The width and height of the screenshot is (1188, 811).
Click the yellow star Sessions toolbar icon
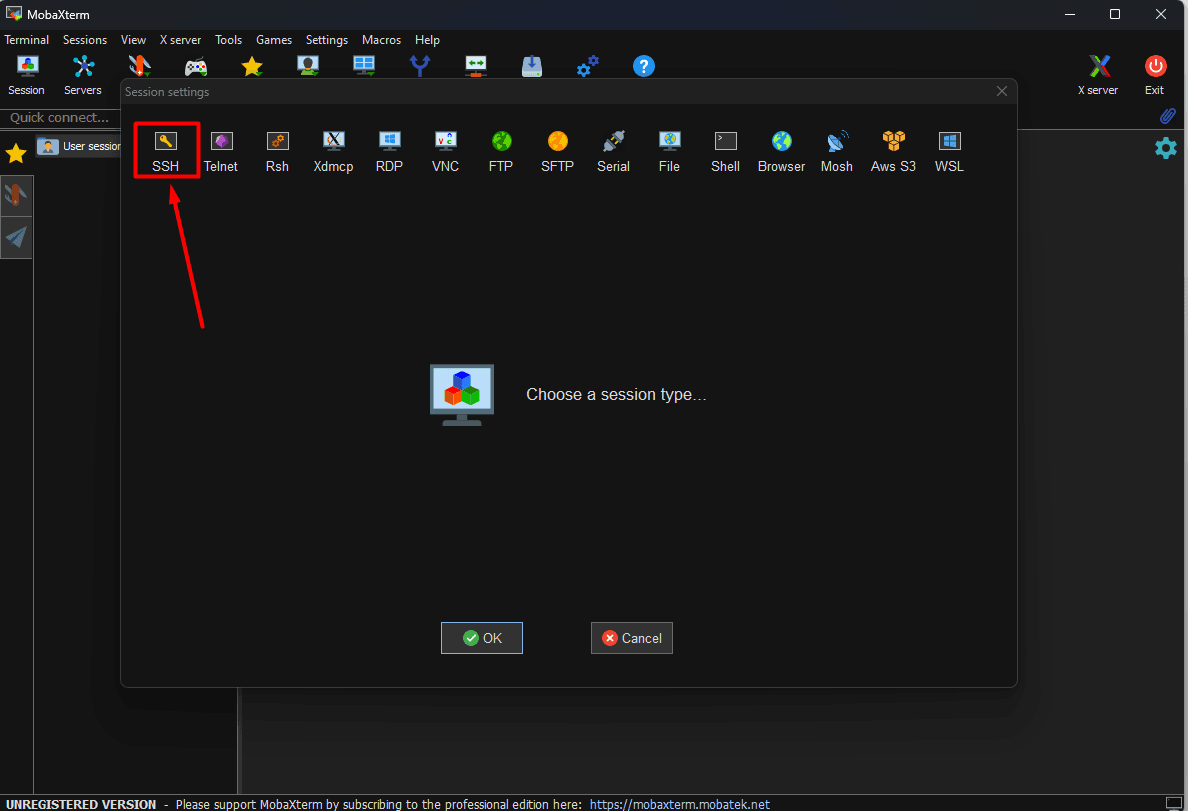click(x=252, y=67)
